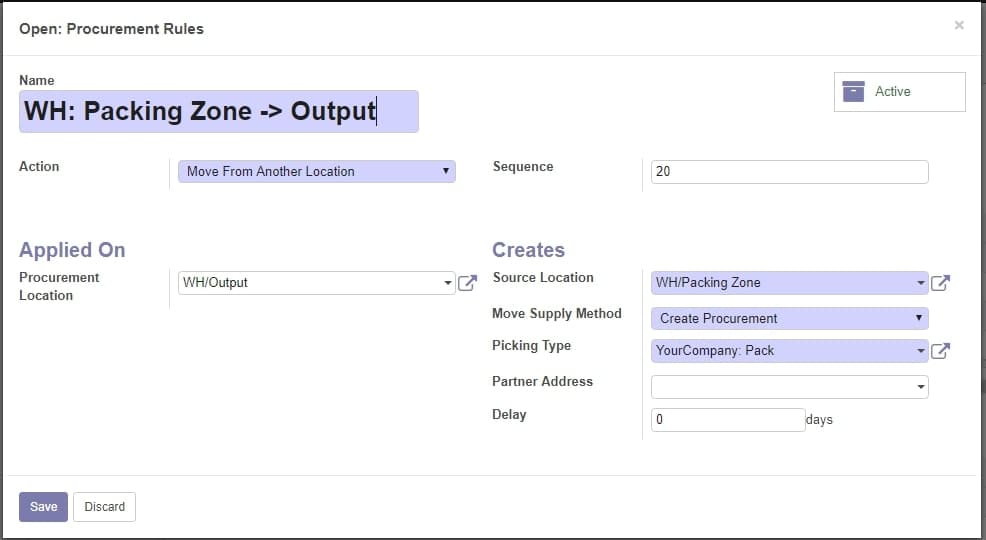This screenshot has width=986, height=540.
Task: Click the Applied On section heading
Action: [72, 250]
